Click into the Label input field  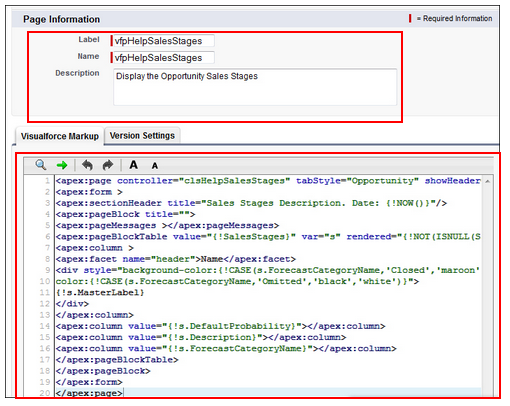pos(164,41)
